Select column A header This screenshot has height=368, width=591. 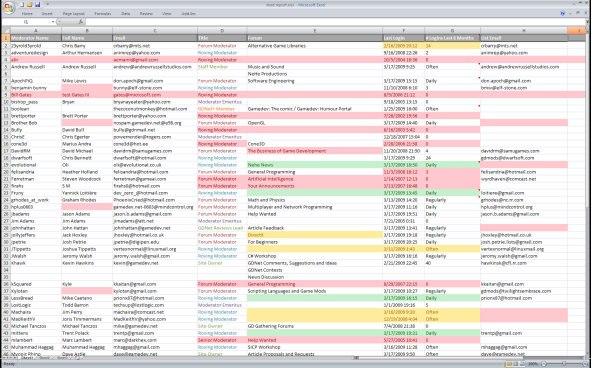36,31
